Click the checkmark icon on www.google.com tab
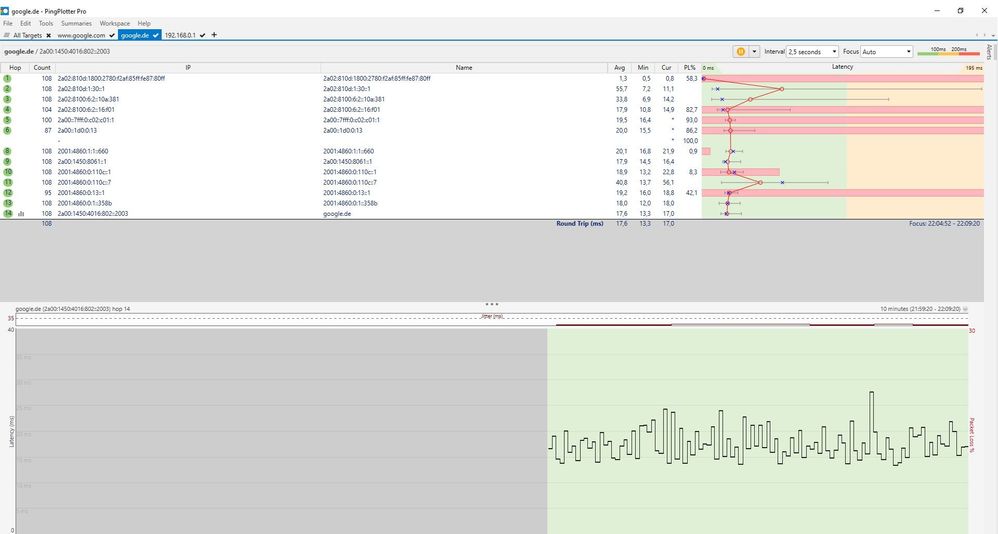 tap(112, 35)
